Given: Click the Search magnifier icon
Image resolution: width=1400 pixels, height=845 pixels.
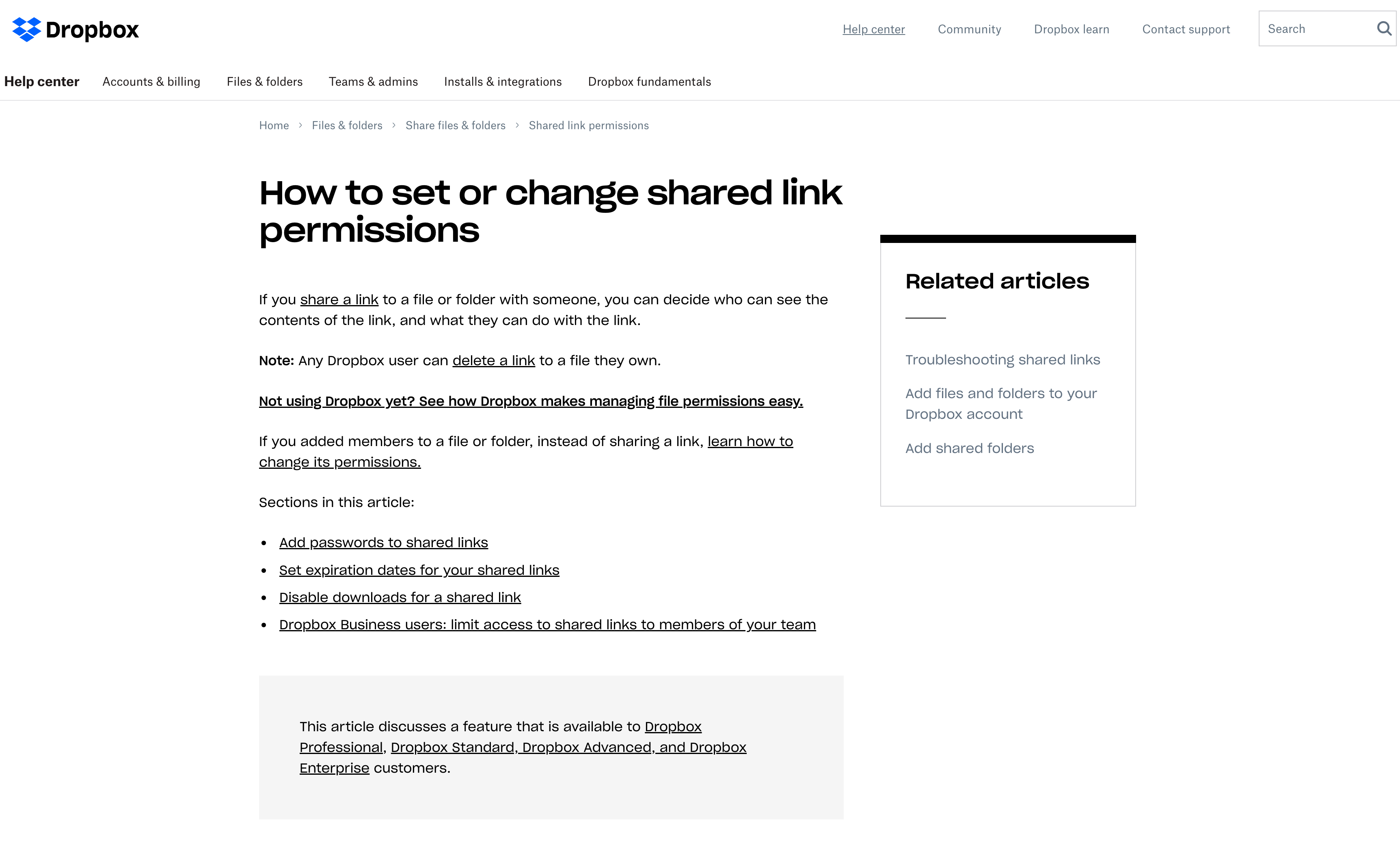Looking at the screenshot, I should pos(1384,28).
